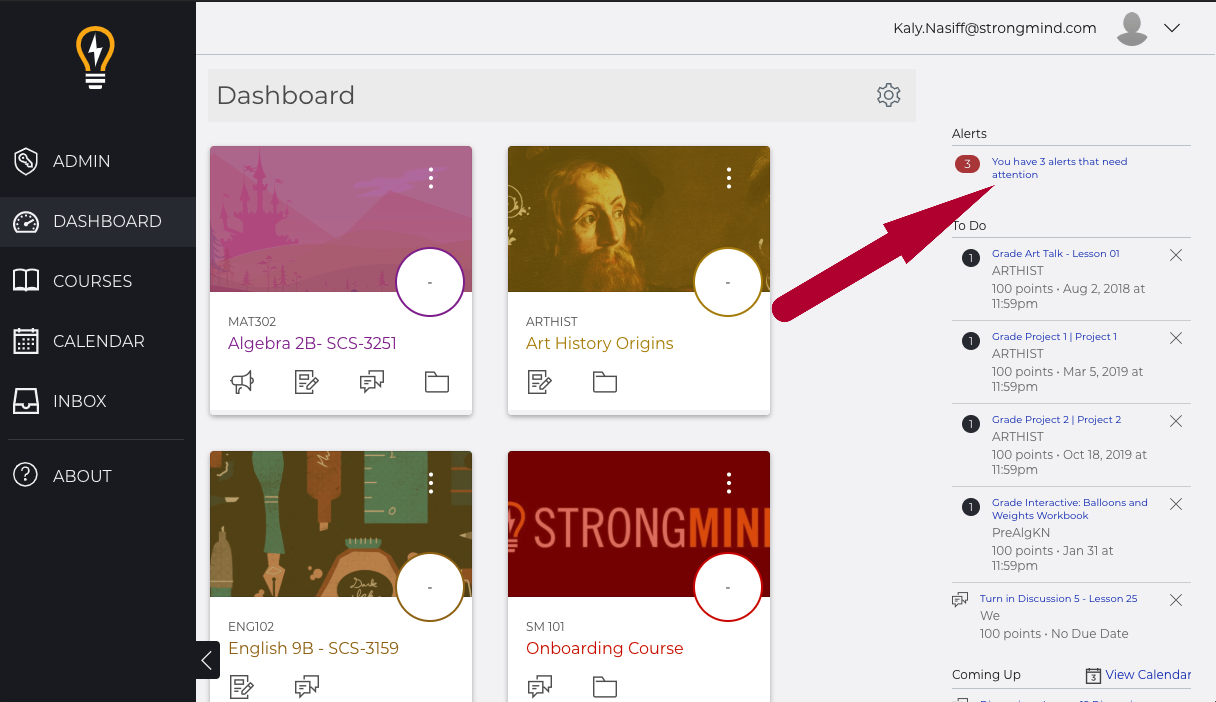Screen dimensions: 1216x702
Task: Open Art History Origins files folder icon
Action: click(605, 382)
